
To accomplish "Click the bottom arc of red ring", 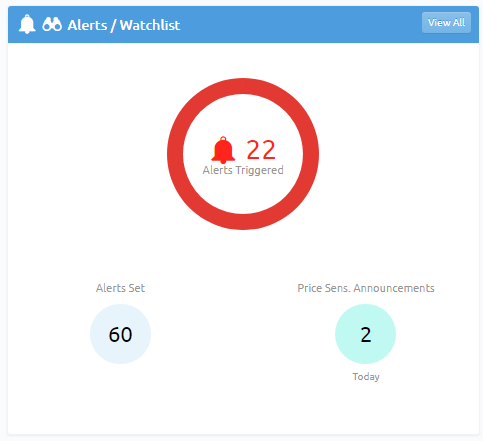I will click(x=243, y=222).
